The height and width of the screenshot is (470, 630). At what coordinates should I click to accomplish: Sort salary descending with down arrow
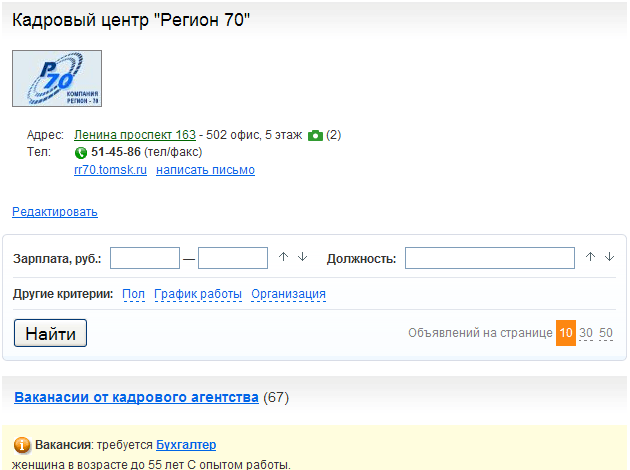[x=302, y=257]
